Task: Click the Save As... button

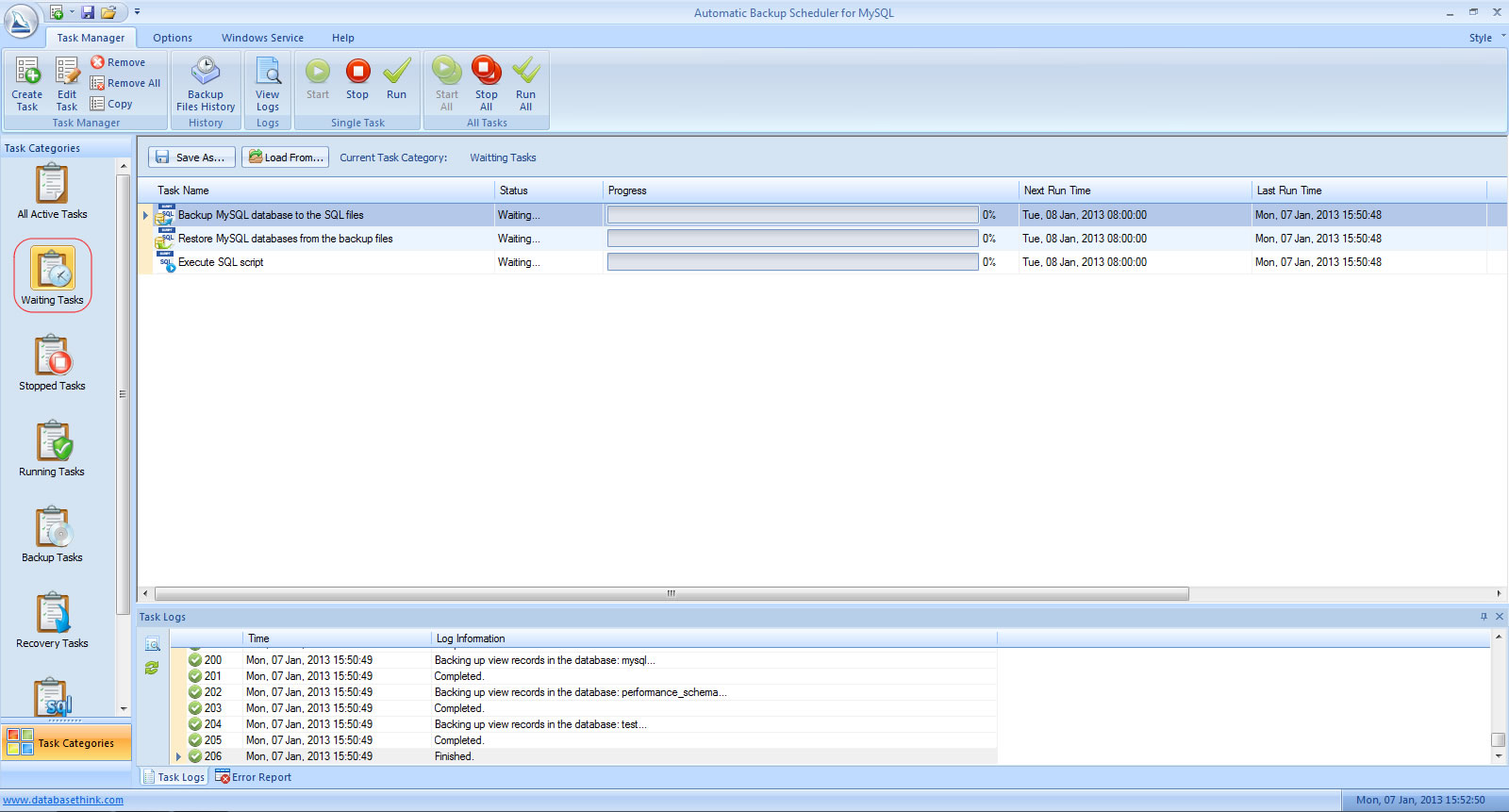Action: 191,157
